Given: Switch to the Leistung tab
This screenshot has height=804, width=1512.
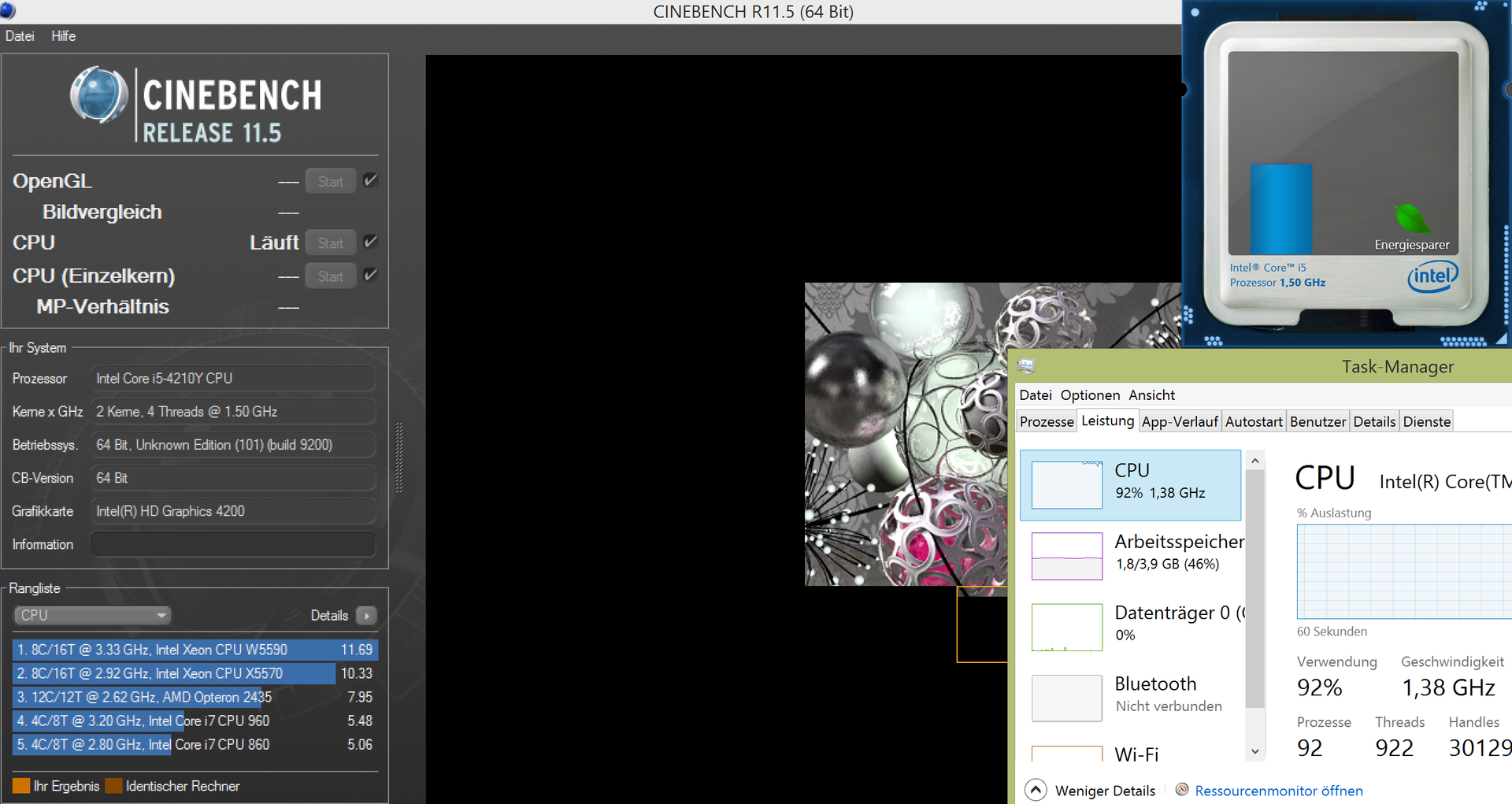Looking at the screenshot, I should (x=1107, y=421).
